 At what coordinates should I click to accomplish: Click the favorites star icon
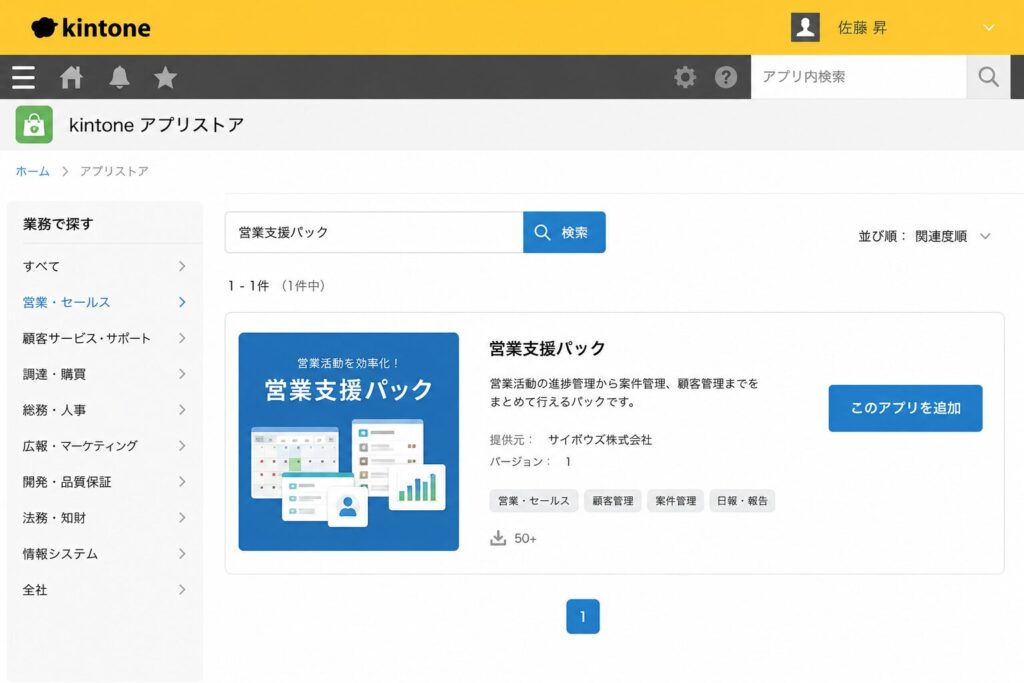165,77
